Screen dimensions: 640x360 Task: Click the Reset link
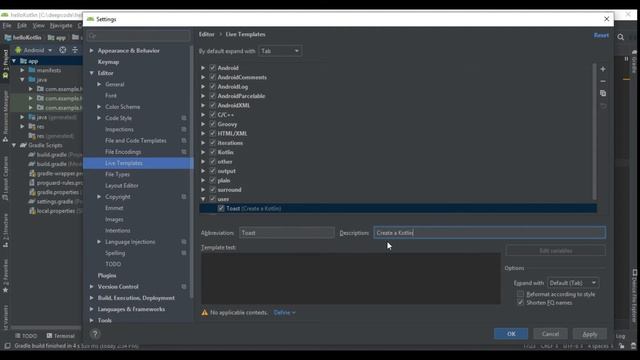[601, 36]
